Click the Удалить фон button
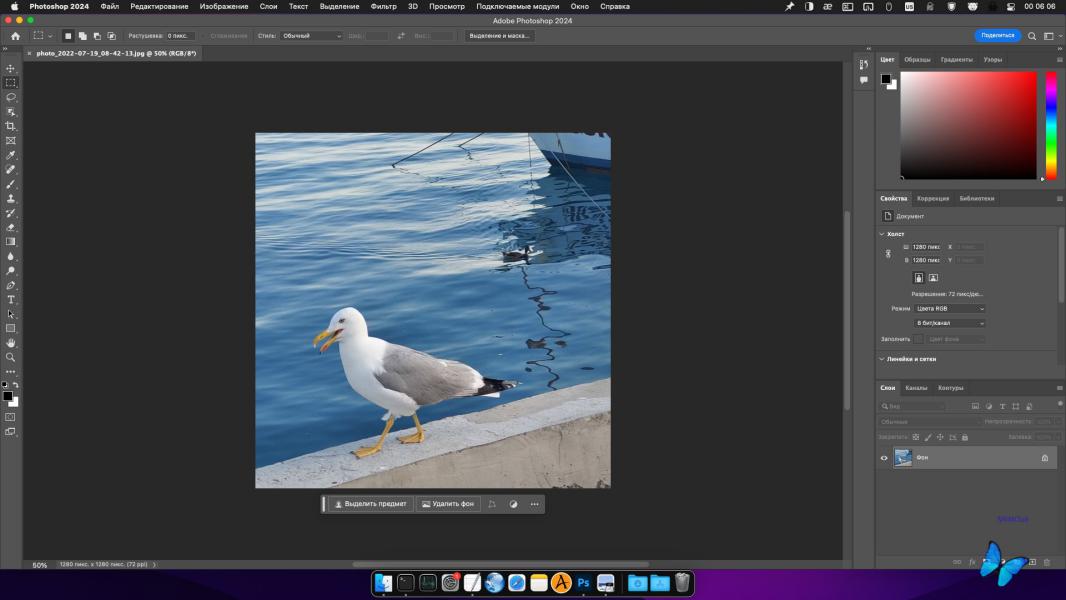 coord(447,504)
